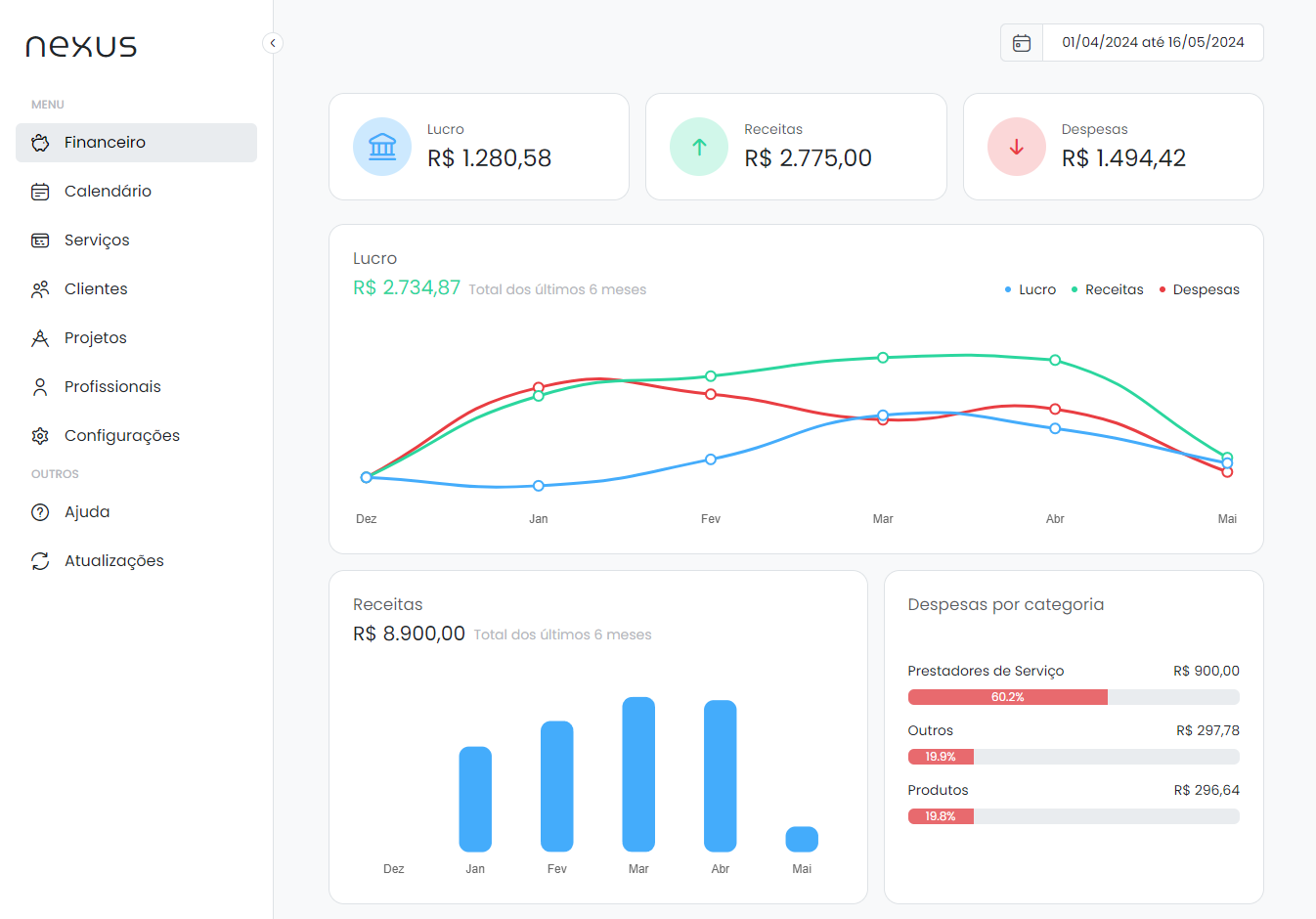This screenshot has height=919, width=1316.
Task: Click the Atualizações refresh icon
Action: 40,561
